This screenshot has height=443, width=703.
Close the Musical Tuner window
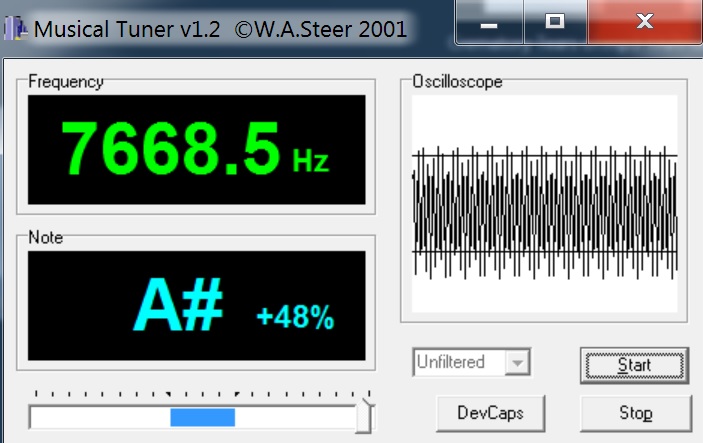tap(645, 22)
